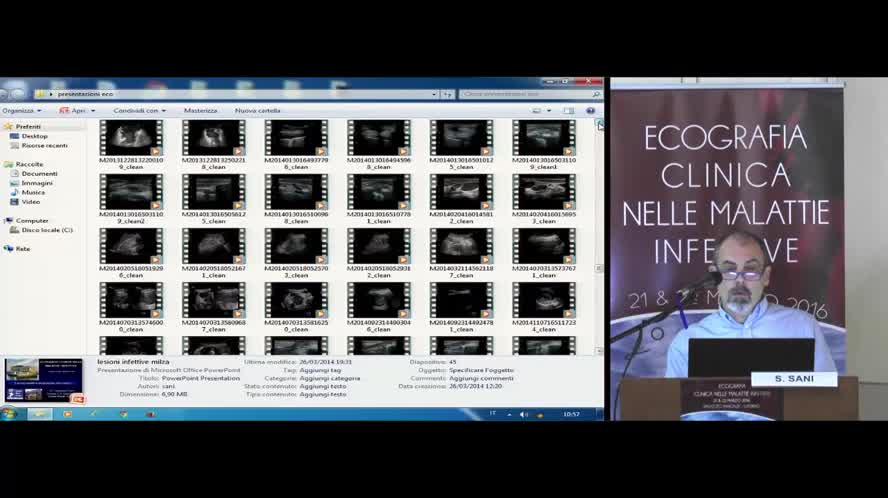This screenshot has width=888, height=498.
Task: Click Aggiungi categoria in details pane
Action: pos(330,378)
